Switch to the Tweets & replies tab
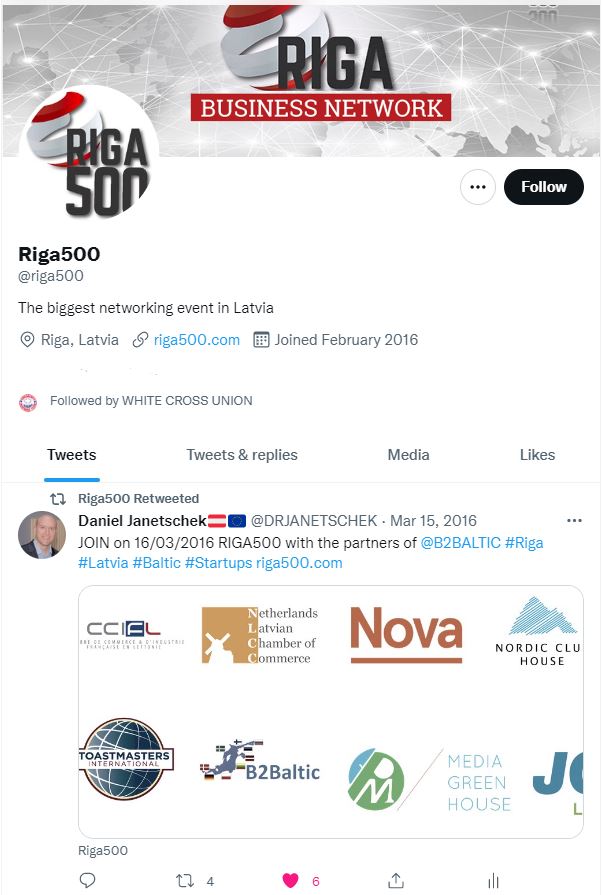603x895 pixels. (242, 455)
